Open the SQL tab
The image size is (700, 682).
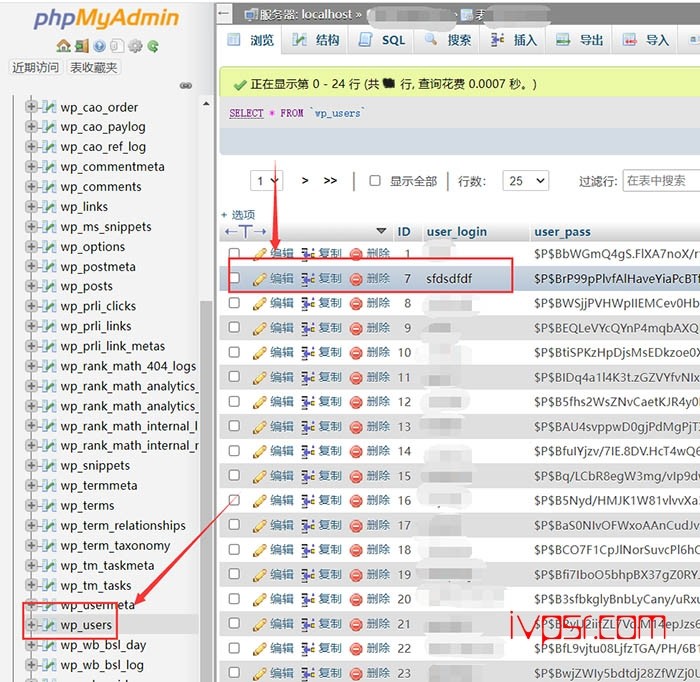(x=382, y=40)
